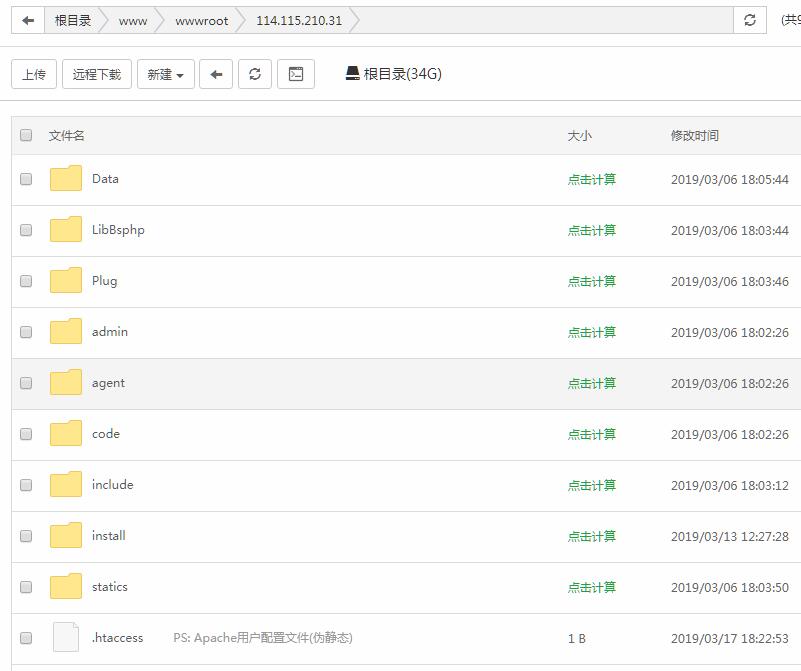Check the box for the statics folder
The width and height of the screenshot is (801, 671).
26,587
